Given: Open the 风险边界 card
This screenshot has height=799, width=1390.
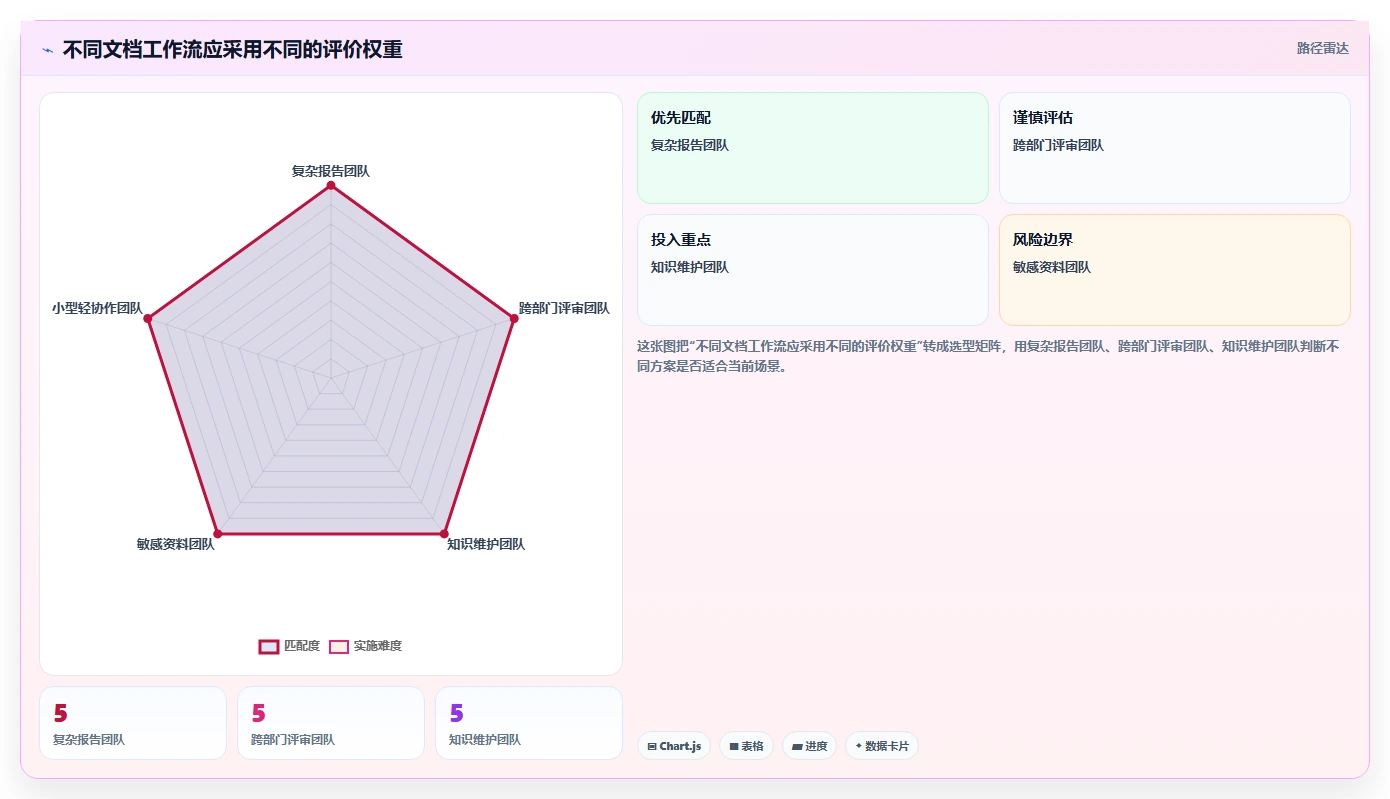Looking at the screenshot, I should [1175, 270].
